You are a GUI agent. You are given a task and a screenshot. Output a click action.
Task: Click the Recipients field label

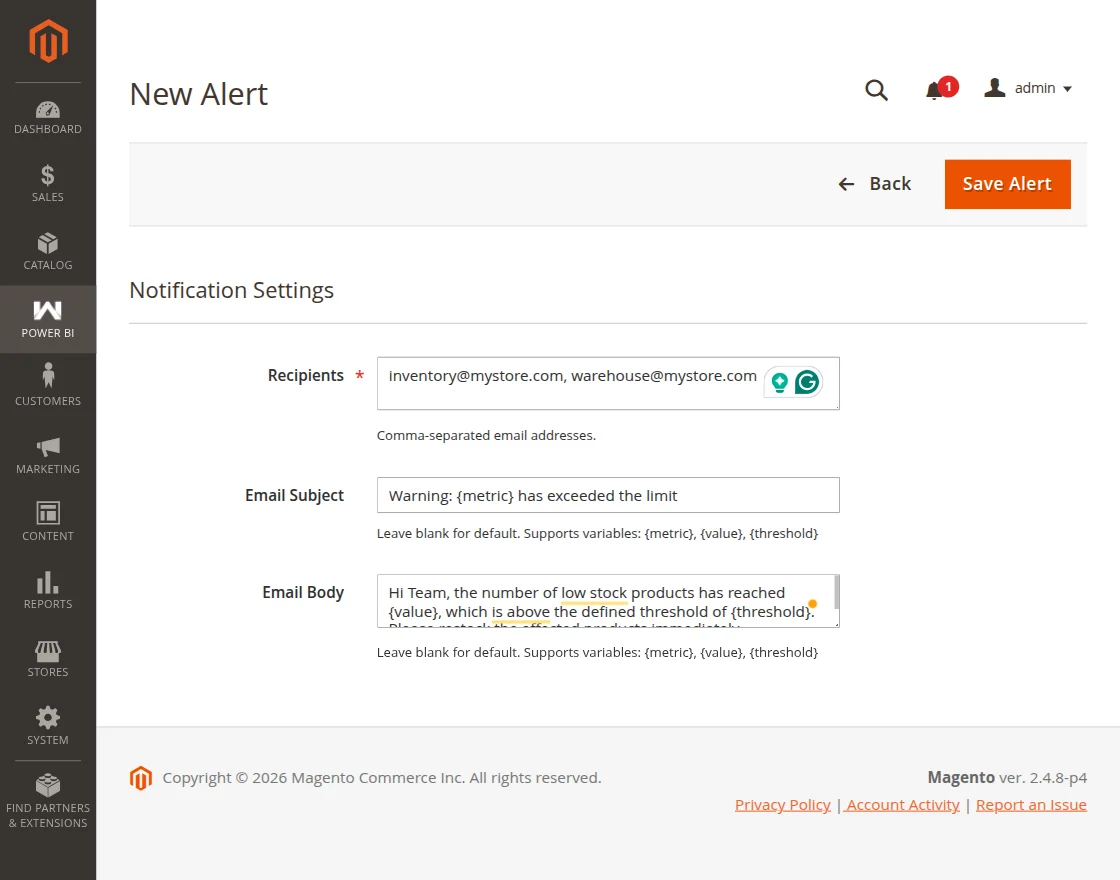pyautogui.click(x=306, y=376)
